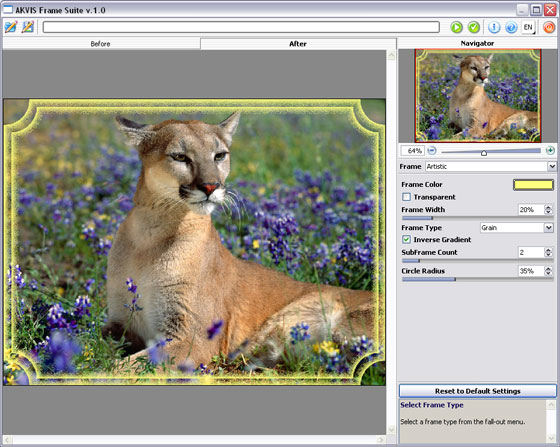
Task: Click the image canvas vertical scrollbar
Action: 391,242
